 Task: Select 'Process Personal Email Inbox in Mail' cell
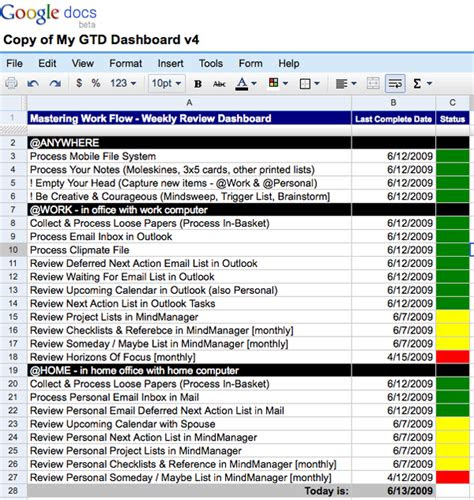point(189,397)
